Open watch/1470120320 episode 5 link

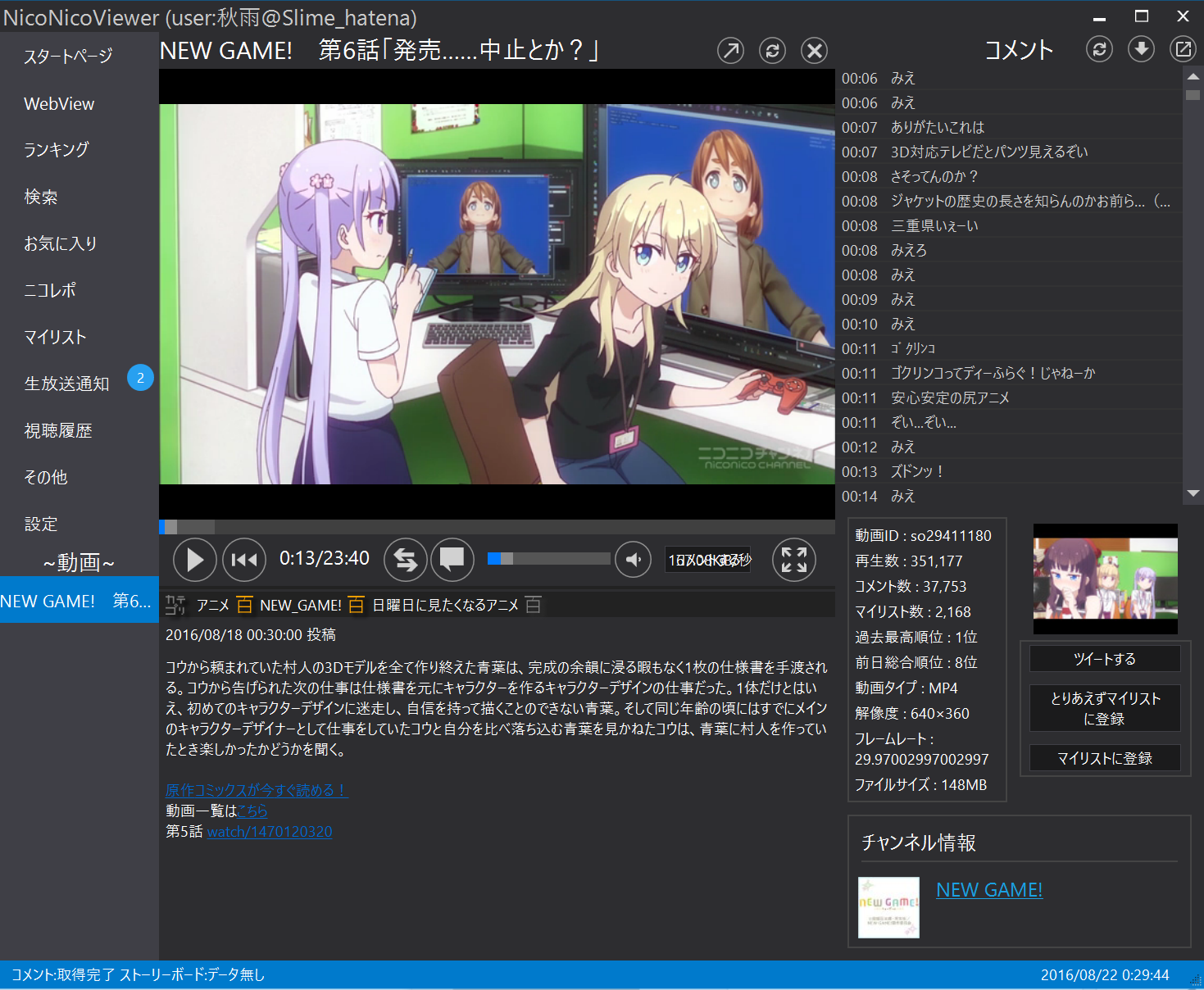[270, 831]
